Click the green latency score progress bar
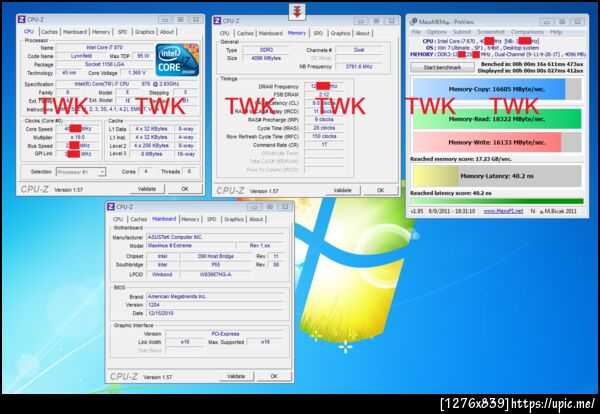Image resolution: width=600 pixels, height=414 pixels. tap(497, 201)
